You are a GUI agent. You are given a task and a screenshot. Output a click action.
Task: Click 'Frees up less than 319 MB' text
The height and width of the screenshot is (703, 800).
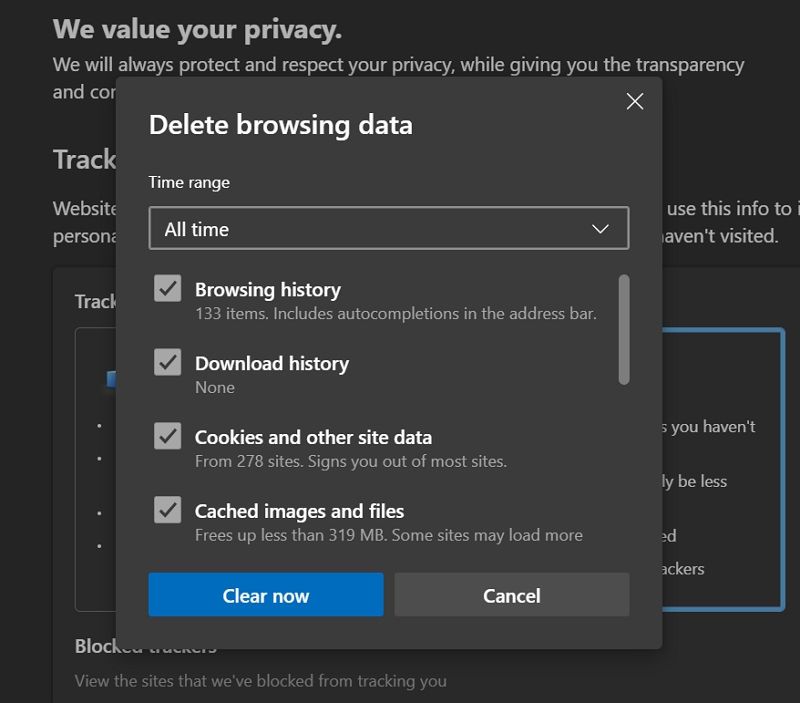point(389,535)
